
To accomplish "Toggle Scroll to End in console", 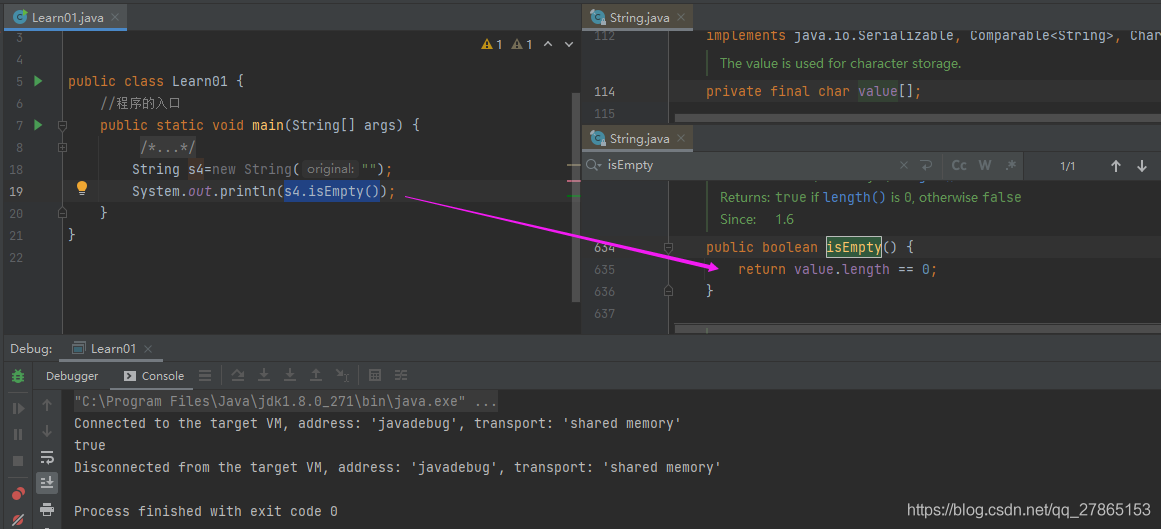I will tap(47, 482).
